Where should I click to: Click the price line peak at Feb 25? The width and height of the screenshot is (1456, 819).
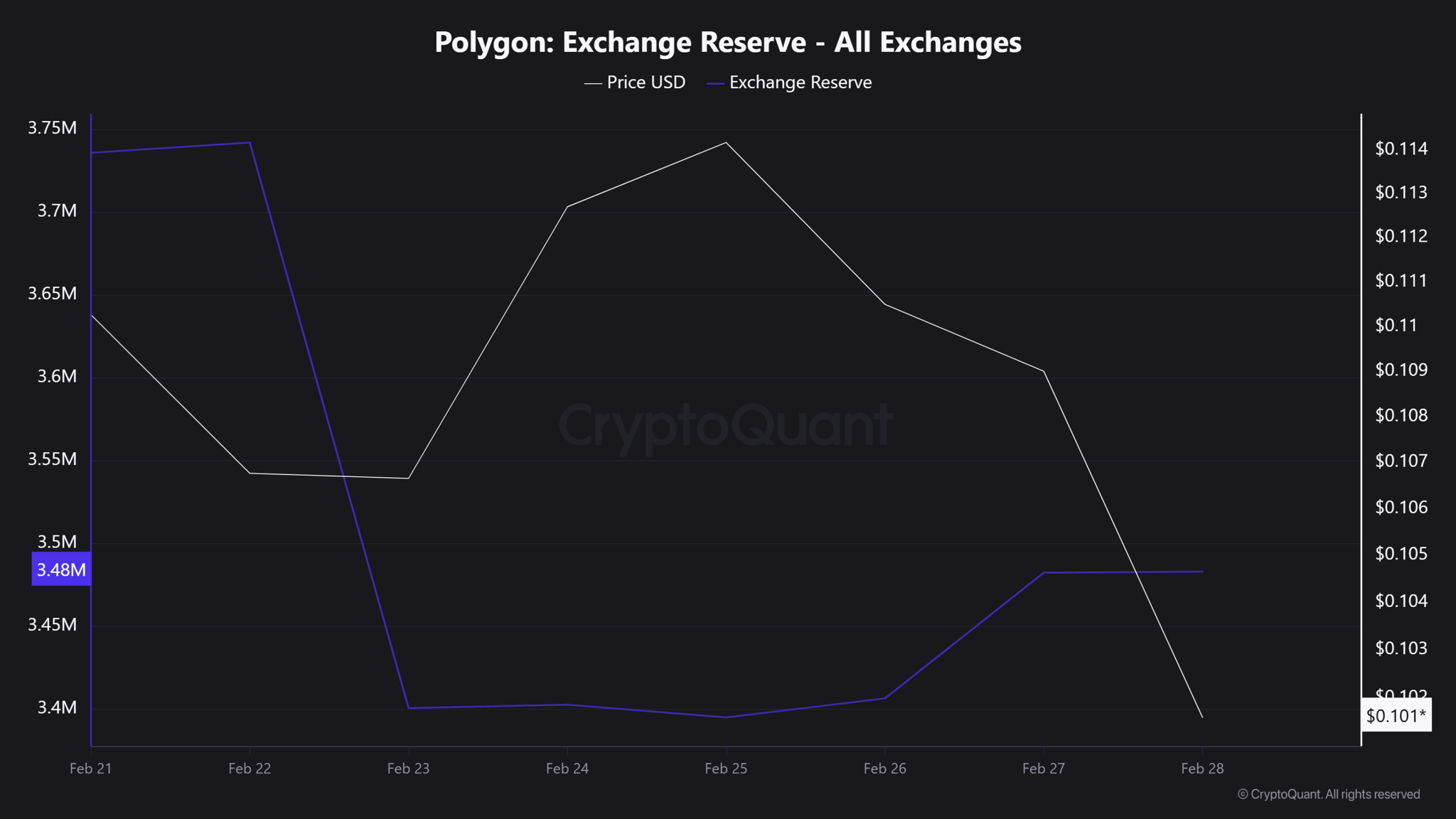pyautogui.click(x=726, y=143)
